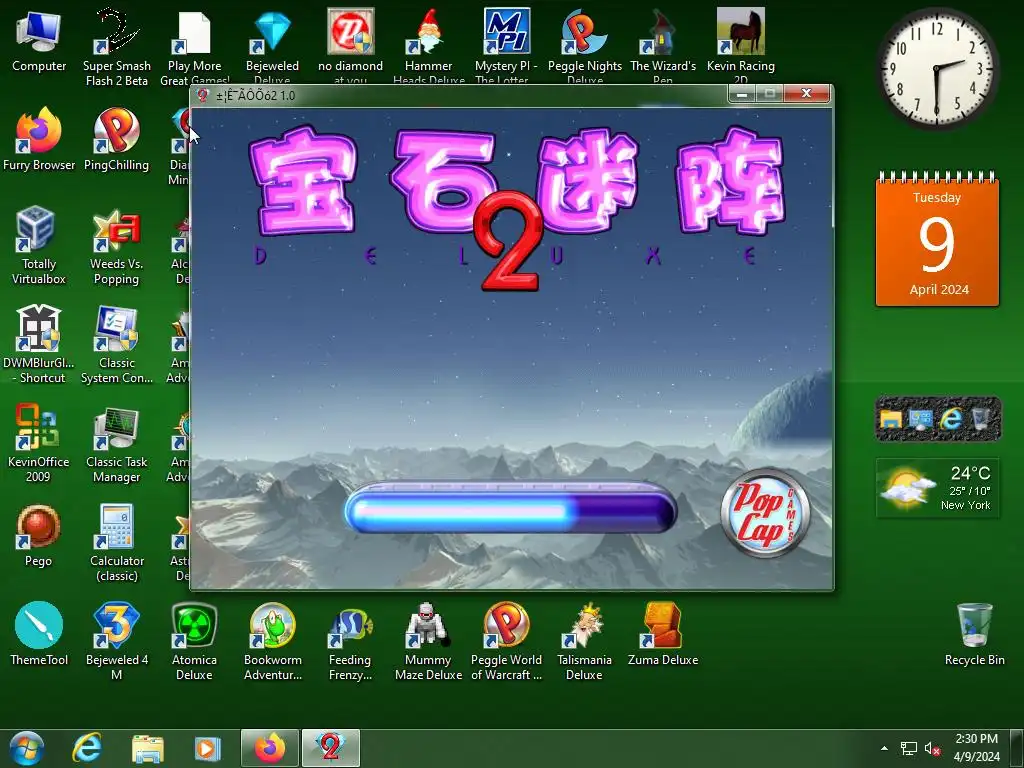Select the PingChilling desktop shortcut

[116, 140]
